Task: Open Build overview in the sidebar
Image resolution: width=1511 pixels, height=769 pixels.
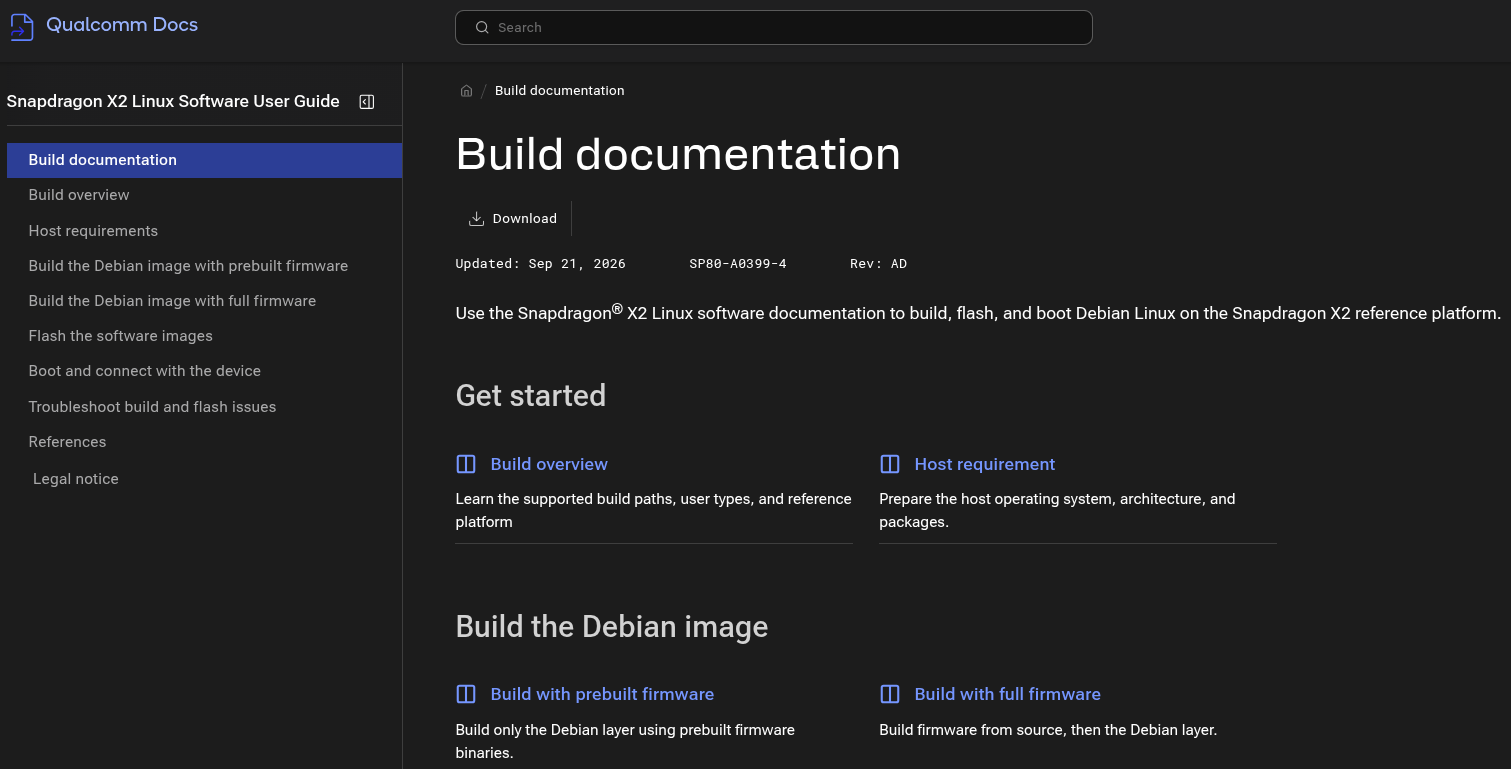Action: 79,195
